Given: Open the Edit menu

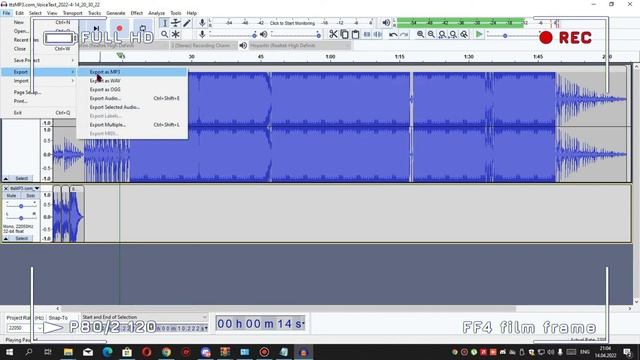Looking at the screenshot, I should [19, 13].
